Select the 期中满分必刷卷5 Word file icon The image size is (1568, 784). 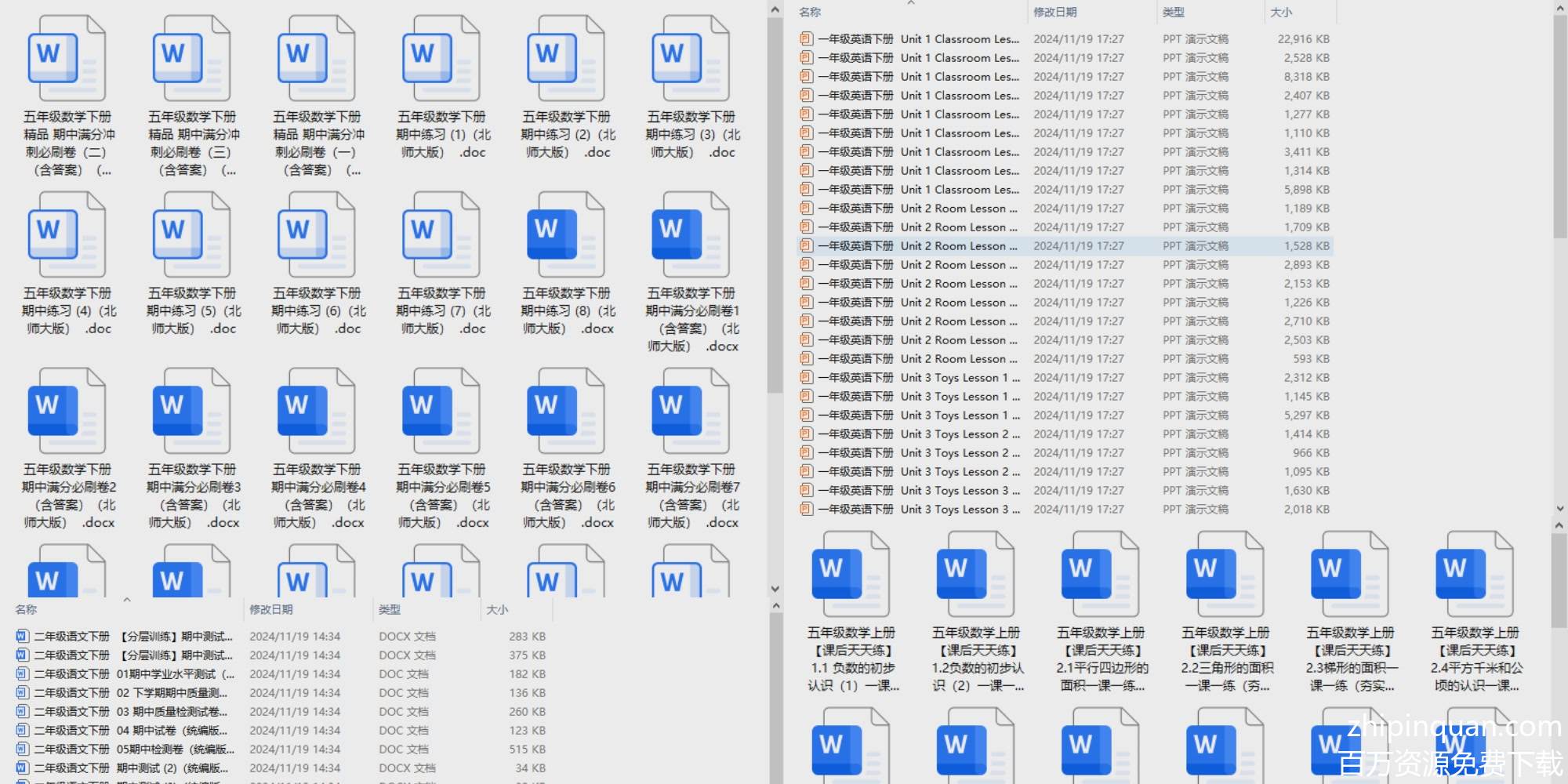pos(440,412)
